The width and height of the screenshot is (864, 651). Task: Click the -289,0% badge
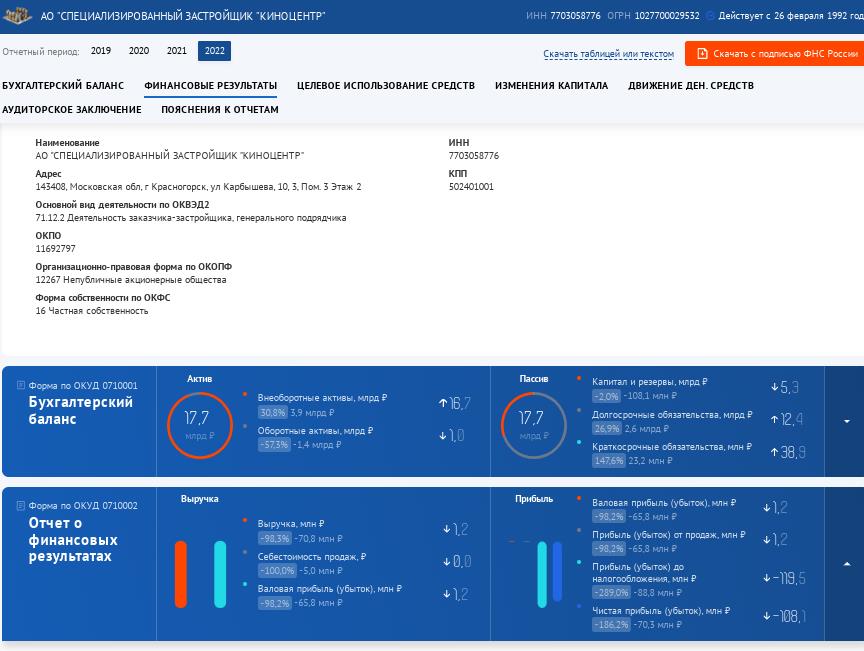coord(612,593)
